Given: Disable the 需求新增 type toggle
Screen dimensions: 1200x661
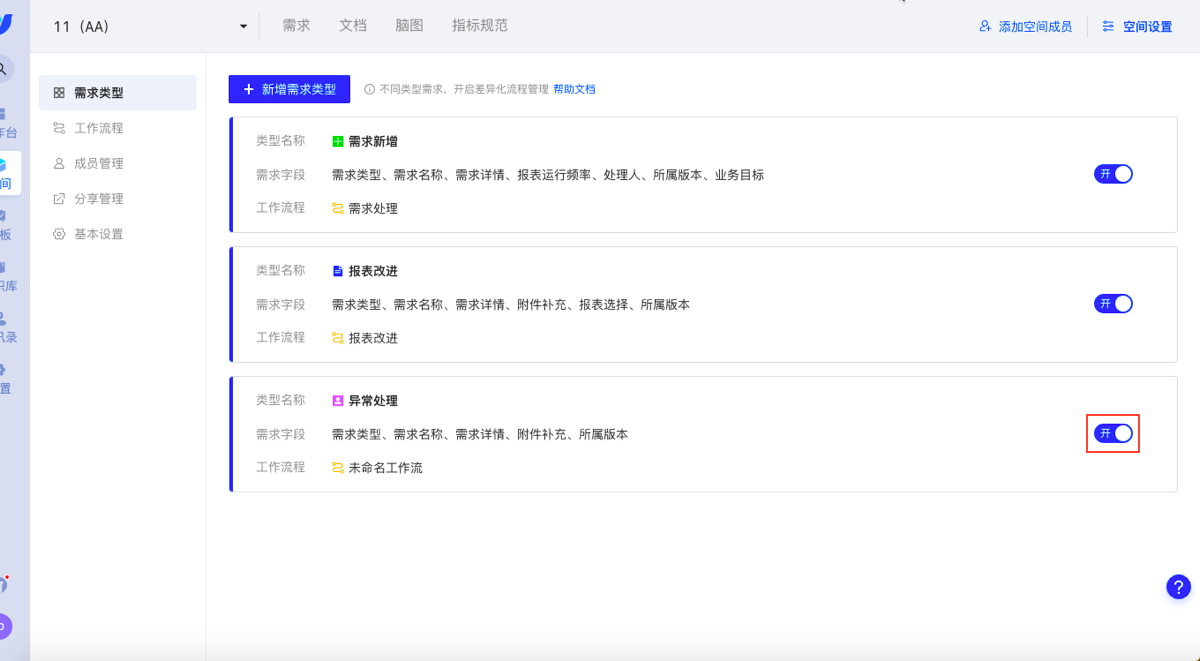Looking at the screenshot, I should click(x=1113, y=174).
